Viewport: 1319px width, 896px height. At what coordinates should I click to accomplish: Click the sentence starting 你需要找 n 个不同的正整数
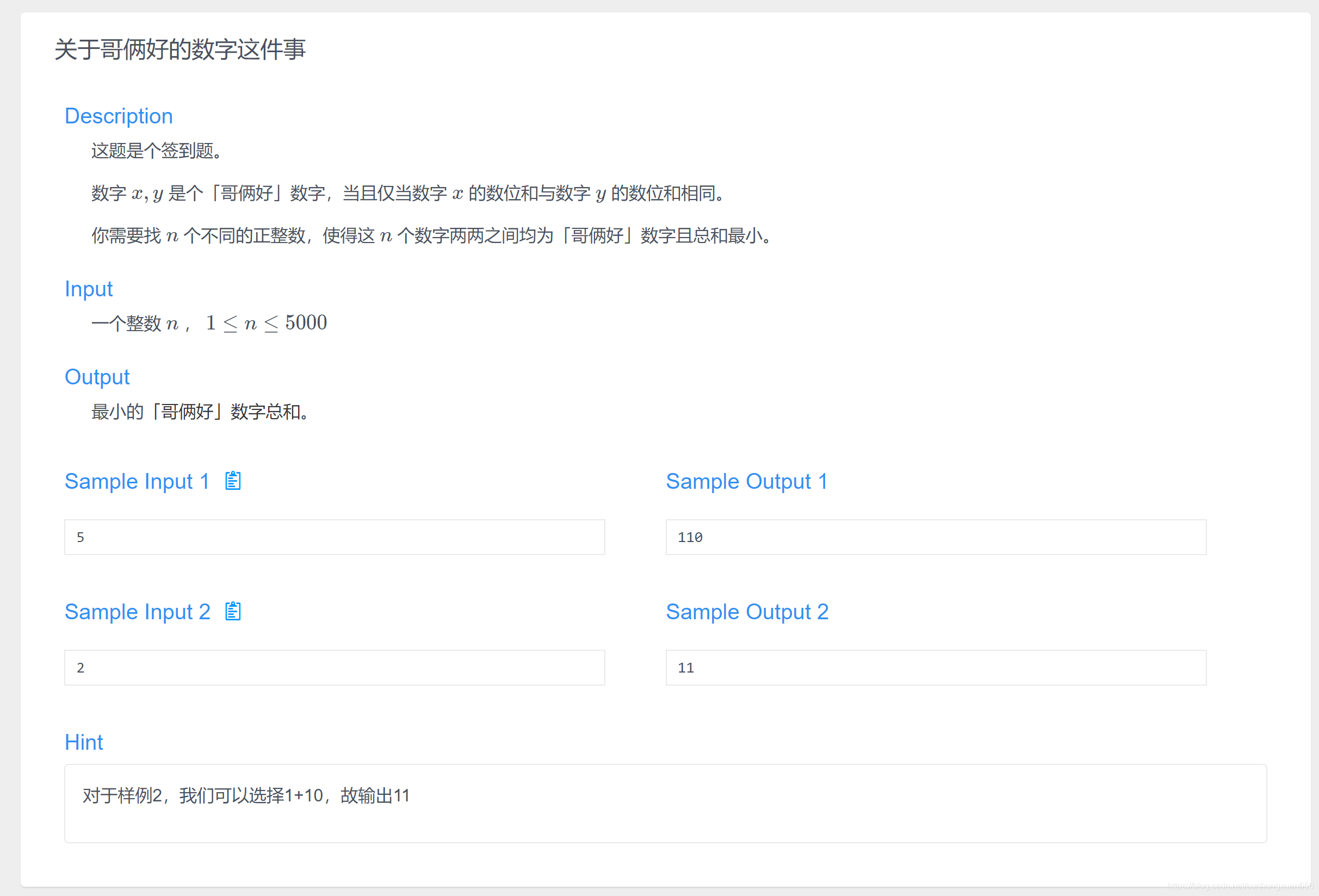(x=432, y=235)
